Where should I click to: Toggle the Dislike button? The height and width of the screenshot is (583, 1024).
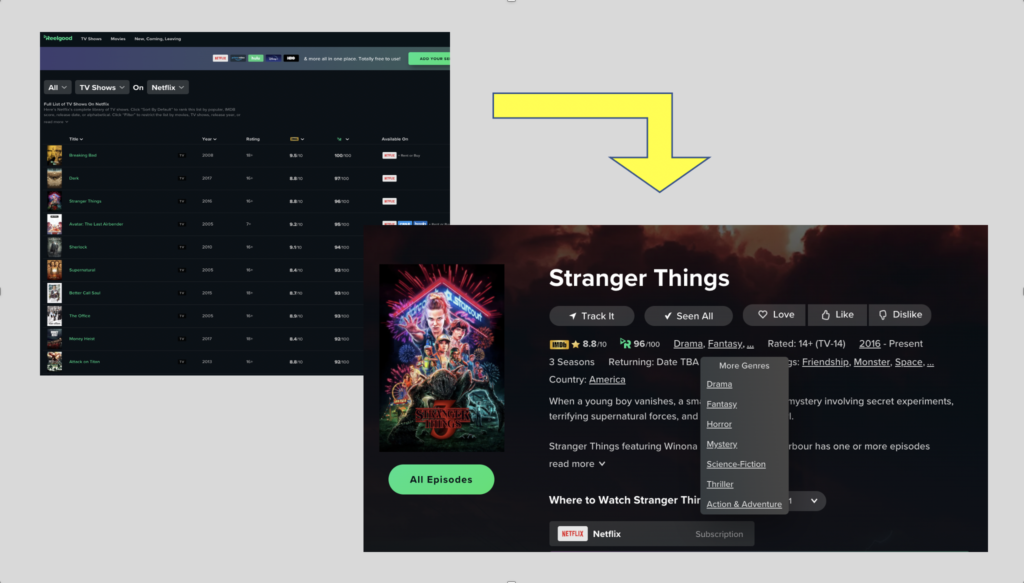point(899,315)
